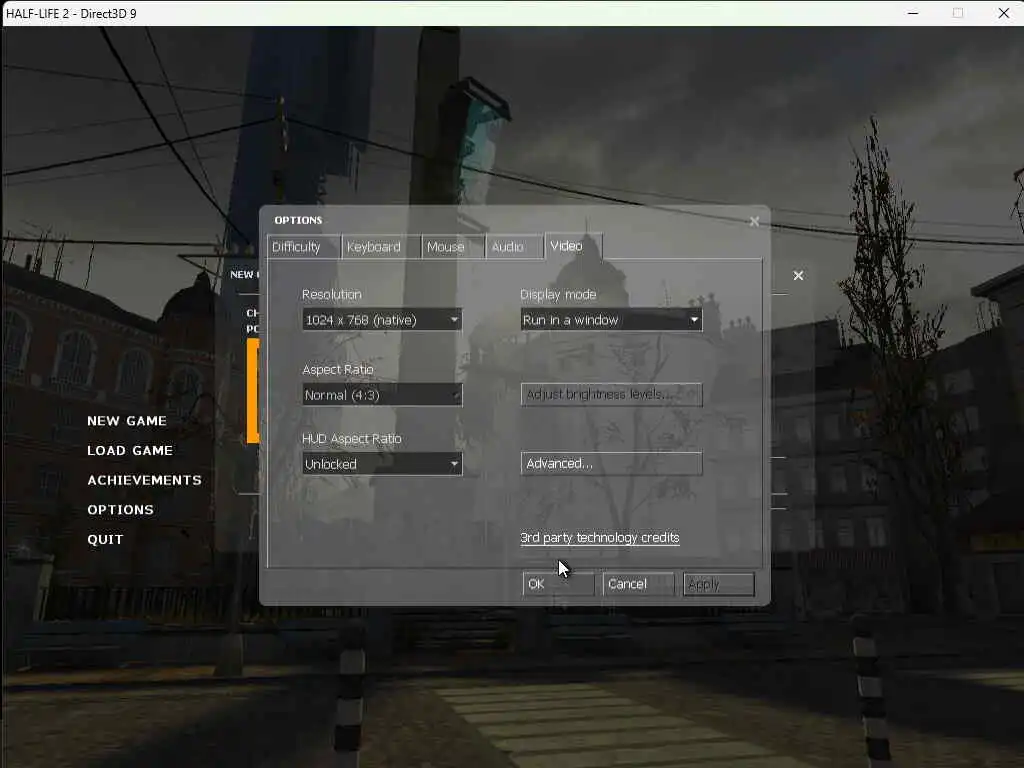The width and height of the screenshot is (1024, 768).
Task: Close the Half-Life 2 window
Action: (x=1004, y=13)
